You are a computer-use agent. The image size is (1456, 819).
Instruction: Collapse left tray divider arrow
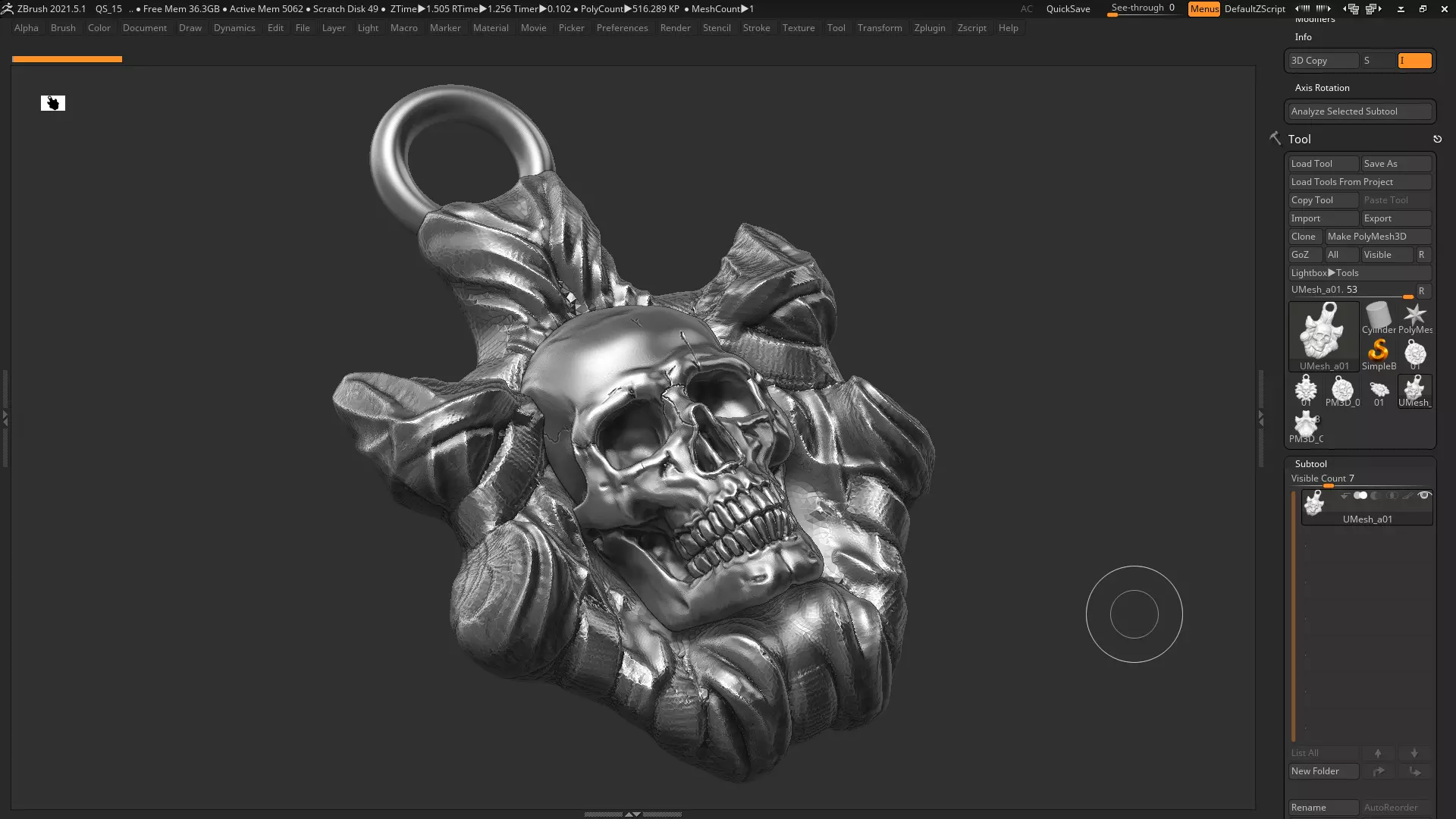(x=5, y=418)
